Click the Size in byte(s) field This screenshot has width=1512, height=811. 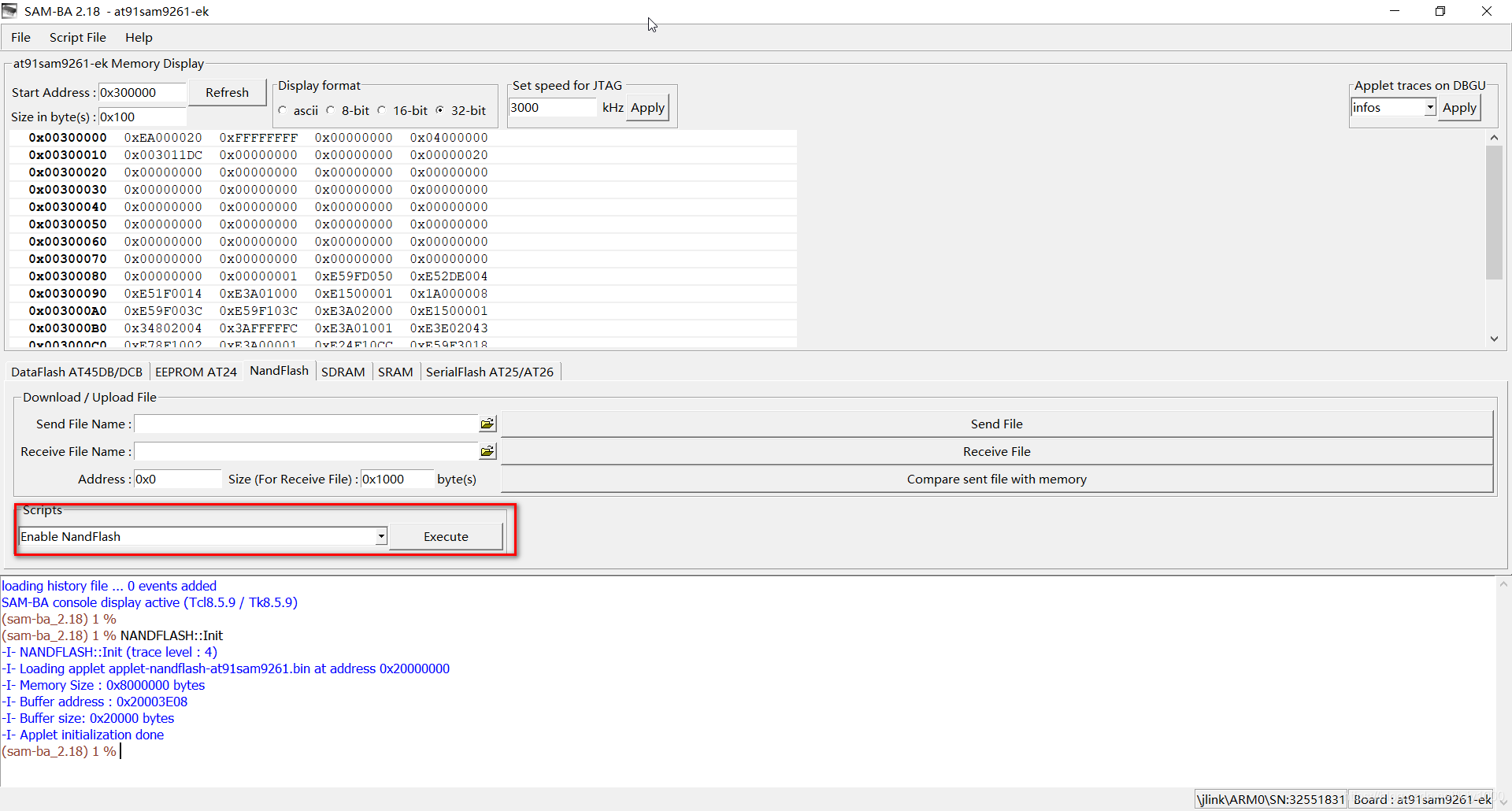pyautogui.click(x=142, y=117)
